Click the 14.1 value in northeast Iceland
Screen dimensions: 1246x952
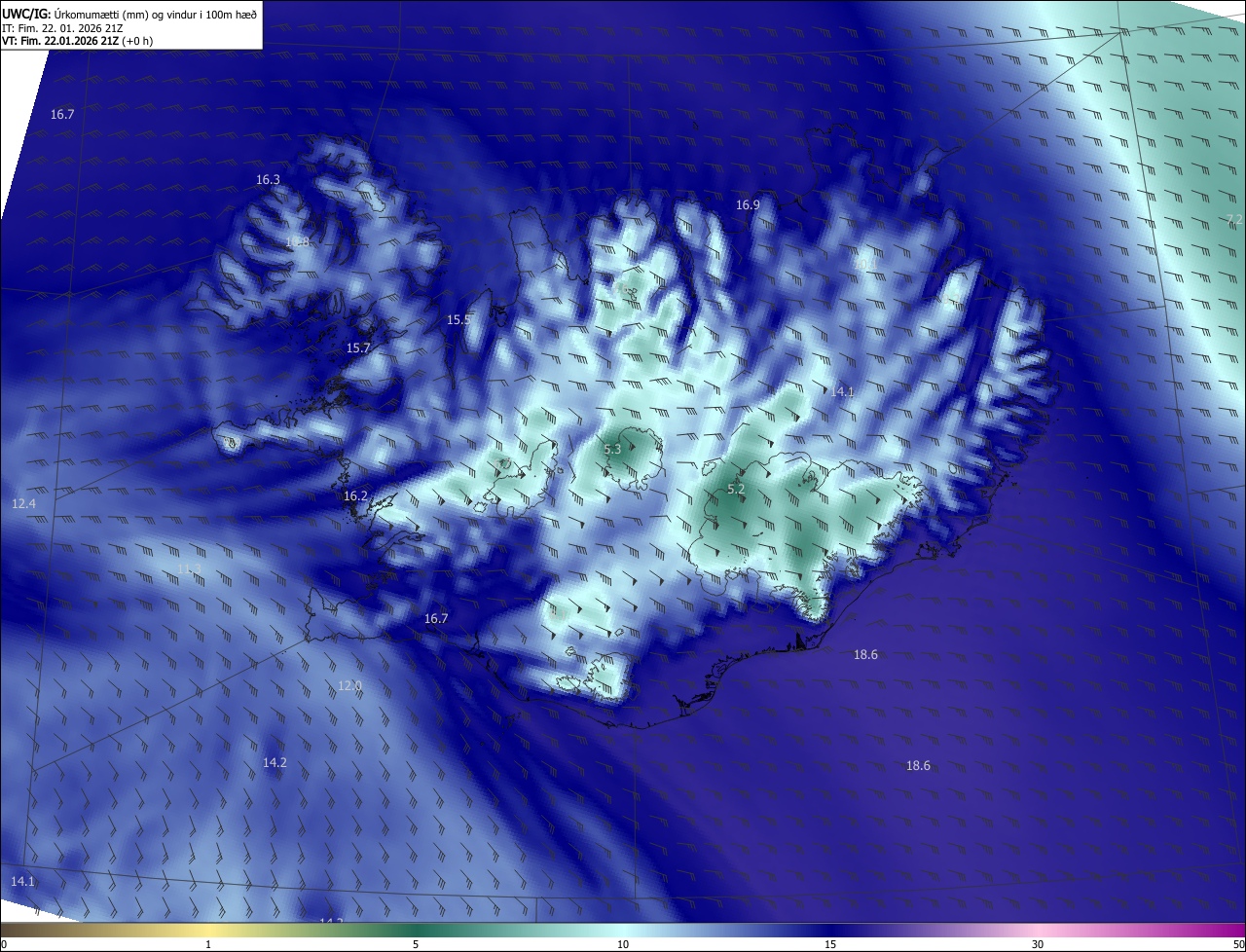(842, 392)
